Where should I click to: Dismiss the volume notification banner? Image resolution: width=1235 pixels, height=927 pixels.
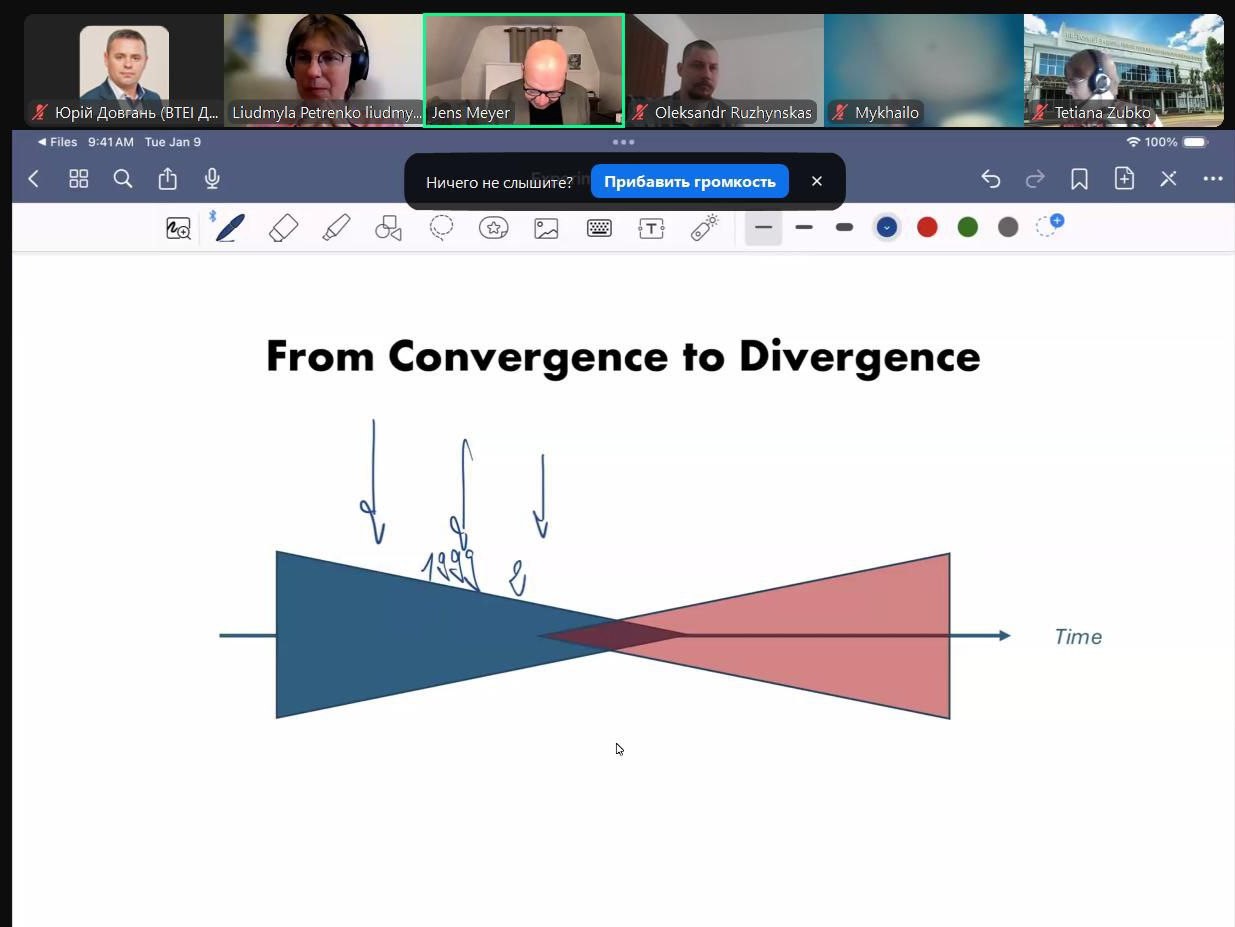tap(817, 181)
